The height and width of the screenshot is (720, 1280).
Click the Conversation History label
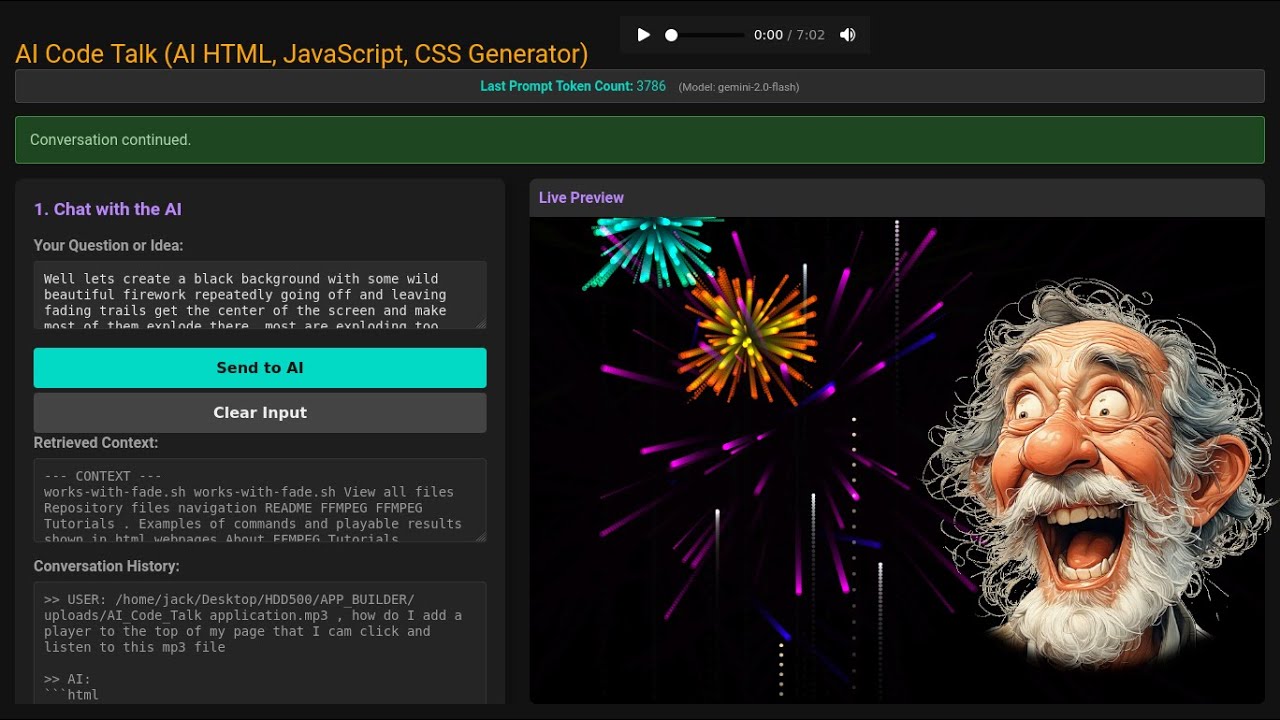(107, 566)
